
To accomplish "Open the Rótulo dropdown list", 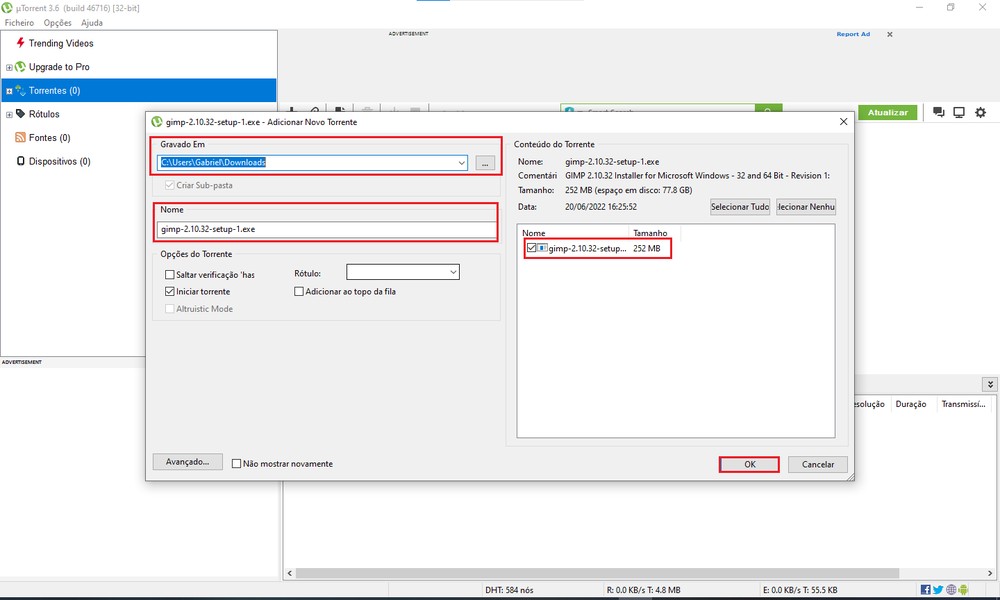I will pyautogui.click(x=453, y=271).
